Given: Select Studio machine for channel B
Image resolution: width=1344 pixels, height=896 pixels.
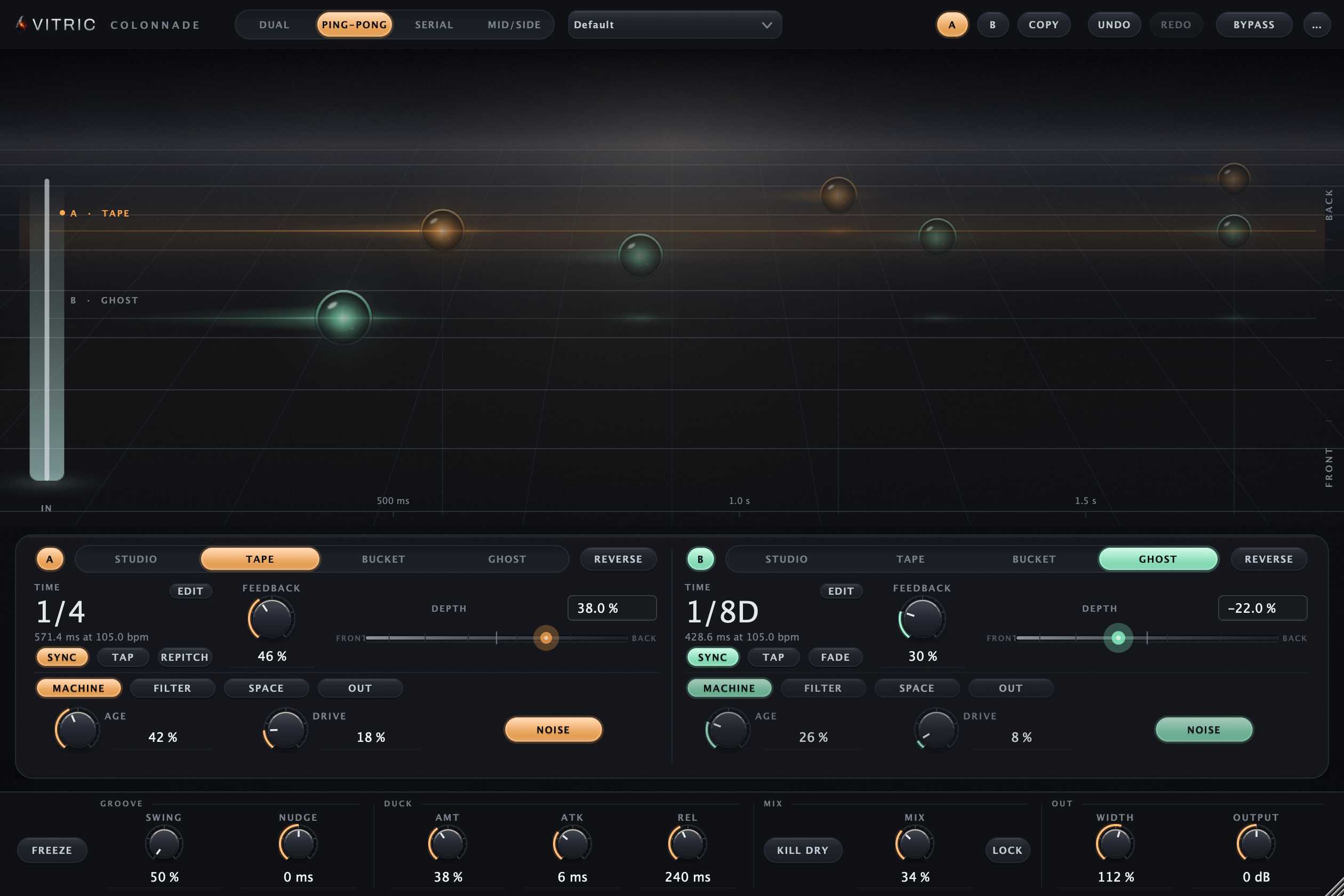Looking at the screenshot, I should pos(787,559).
